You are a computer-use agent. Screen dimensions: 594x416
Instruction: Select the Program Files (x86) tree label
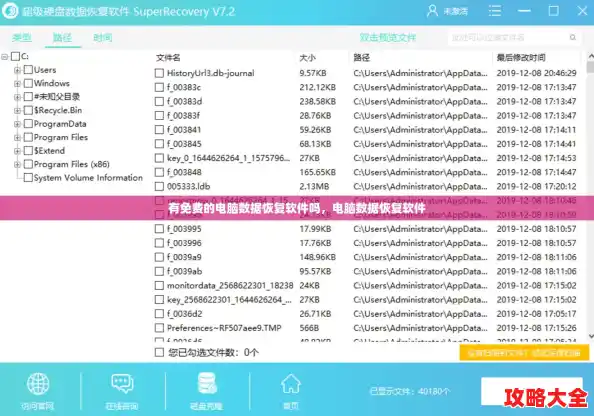coord(72,164)
